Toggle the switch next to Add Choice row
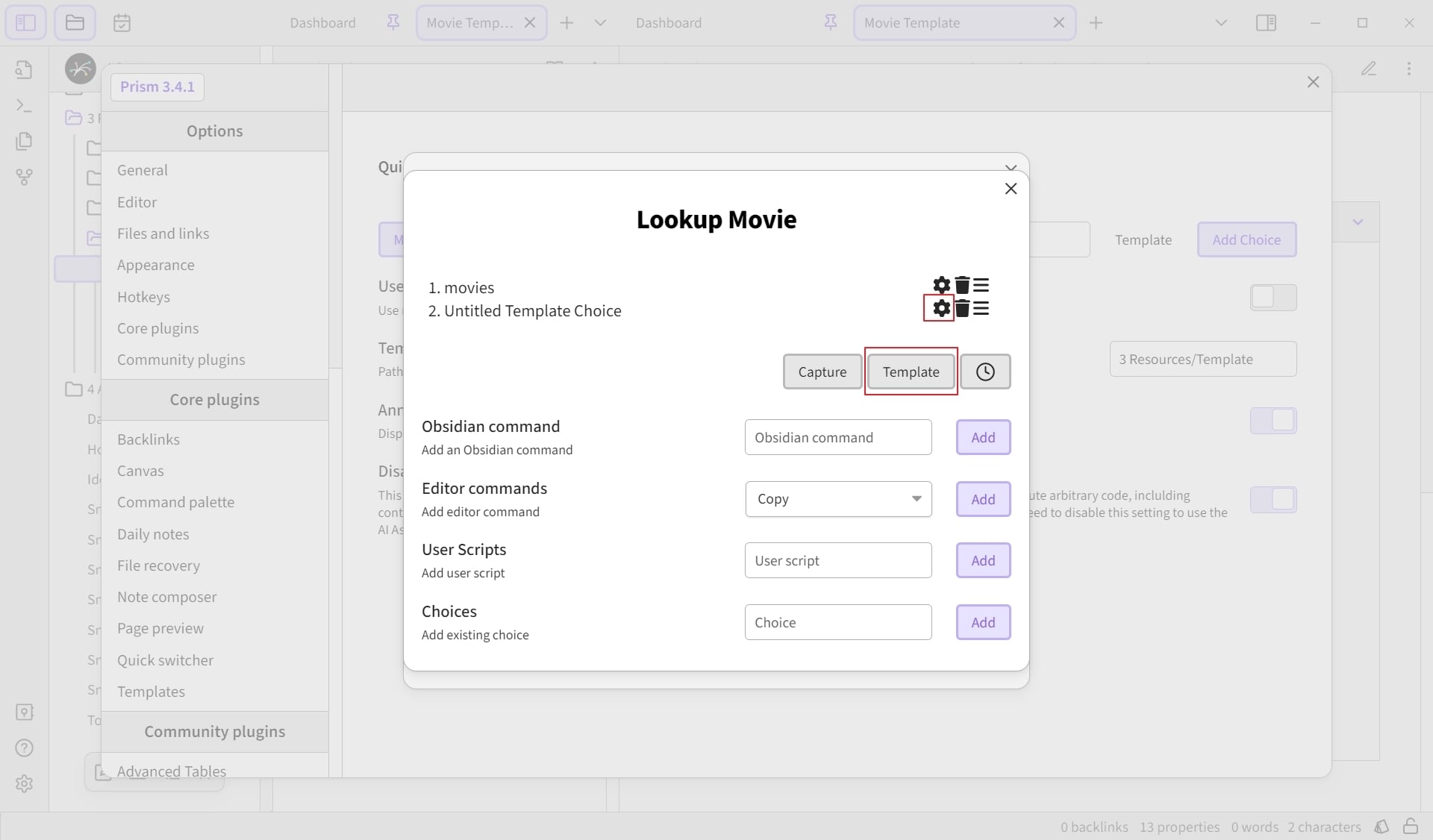This screenshot has height=840, width=1433. coord(1273,297)
